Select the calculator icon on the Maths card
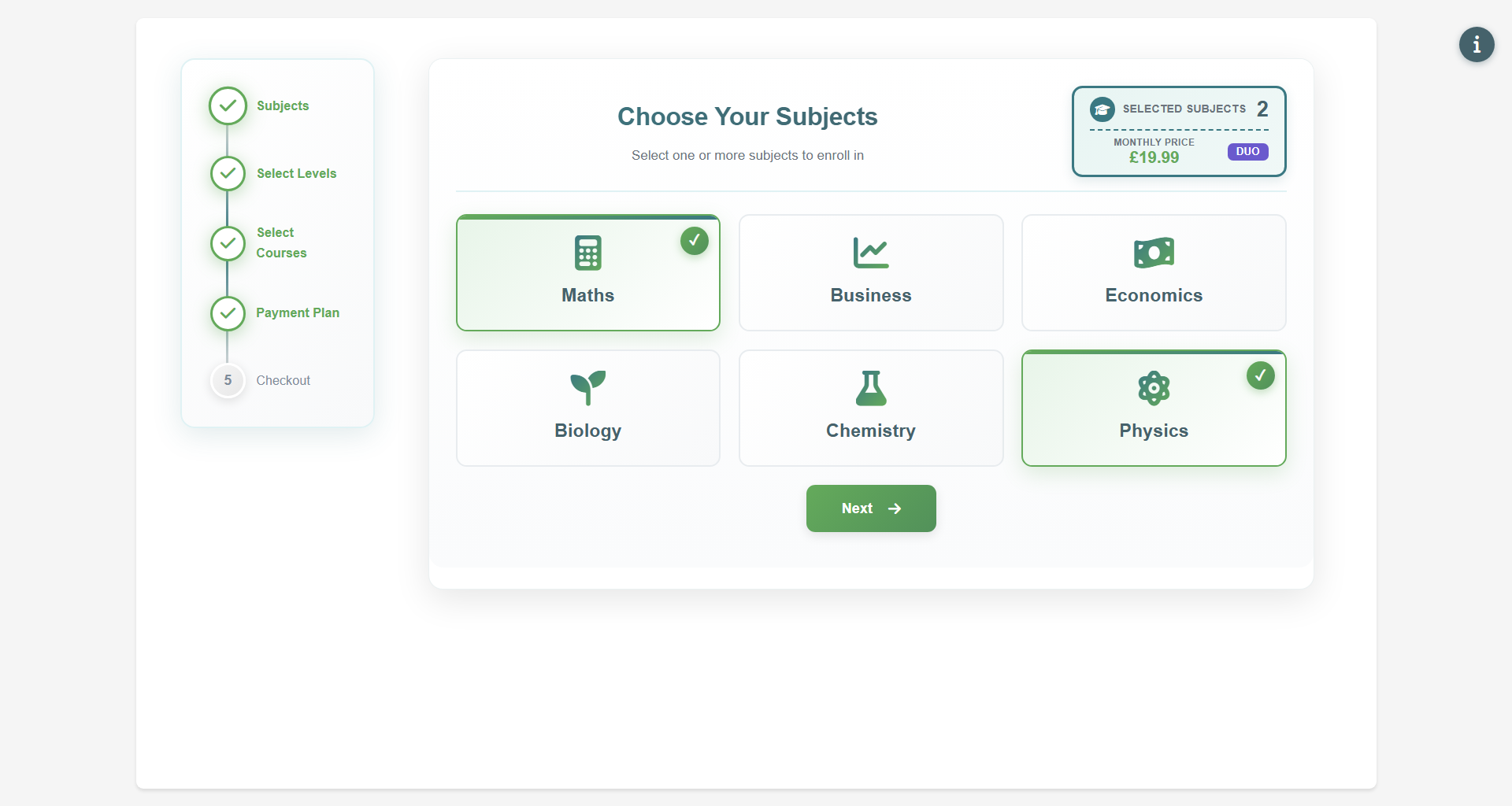1512x806 pixels. pyautogui.click(x=587, y=253)
